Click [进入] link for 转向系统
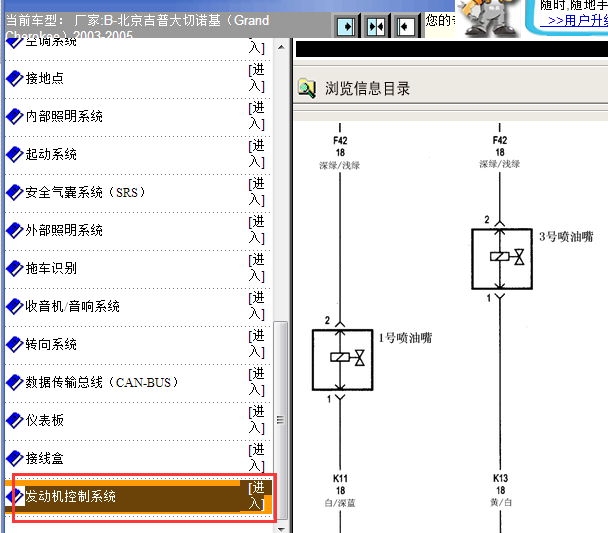 tap(257, 344)
